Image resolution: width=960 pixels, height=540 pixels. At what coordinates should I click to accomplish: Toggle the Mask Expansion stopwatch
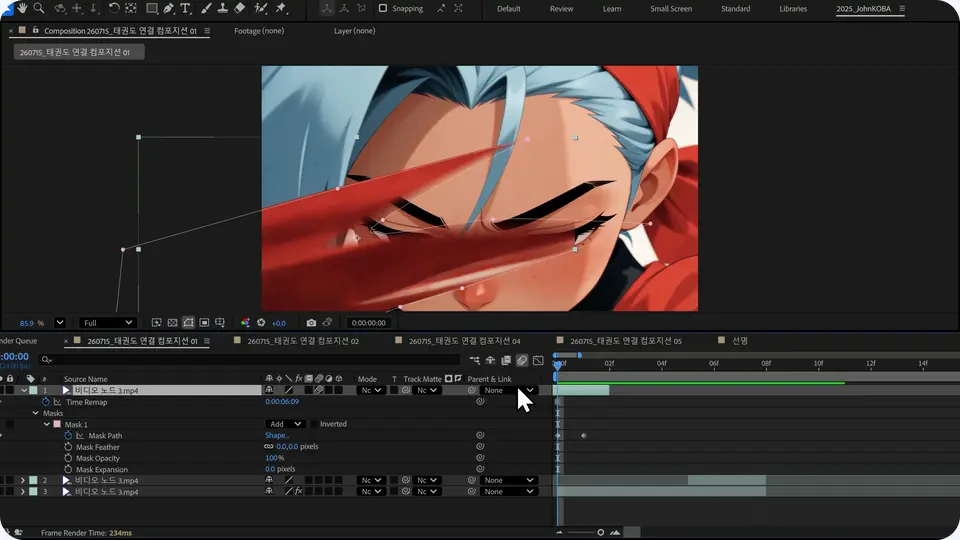pos(68,469)
